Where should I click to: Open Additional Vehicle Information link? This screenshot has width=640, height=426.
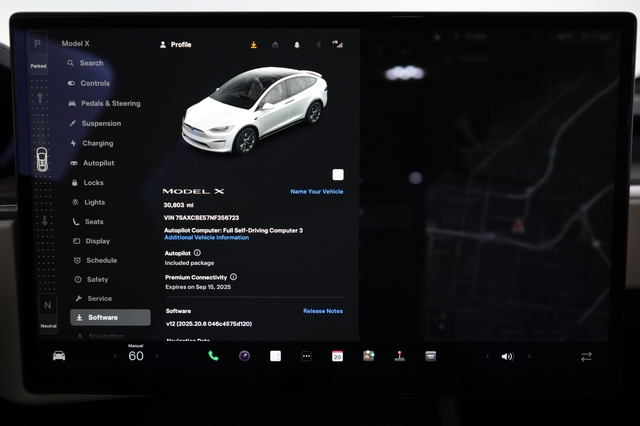207,237
